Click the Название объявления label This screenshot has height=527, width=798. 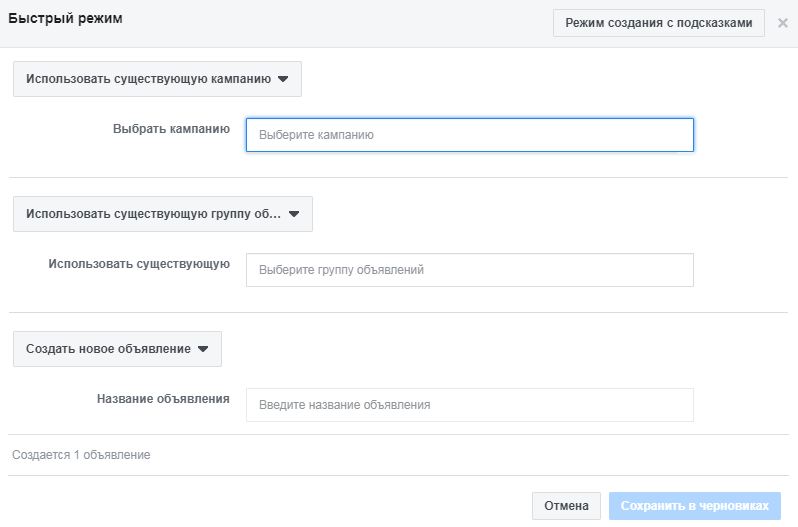[163, 399]
